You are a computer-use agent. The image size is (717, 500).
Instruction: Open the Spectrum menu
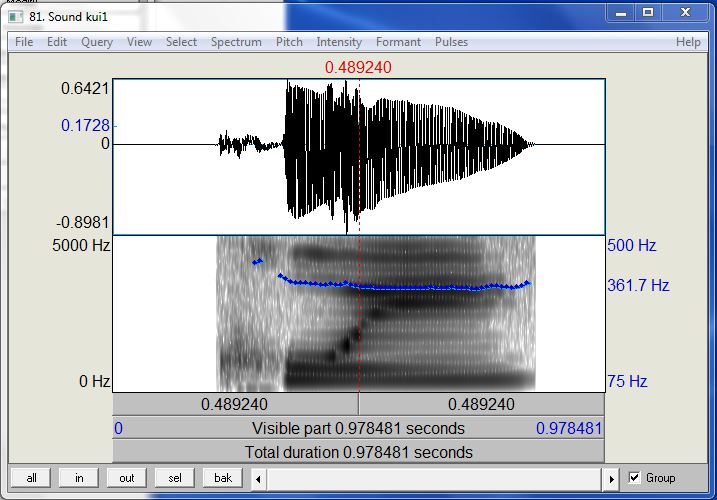point(236,42)
